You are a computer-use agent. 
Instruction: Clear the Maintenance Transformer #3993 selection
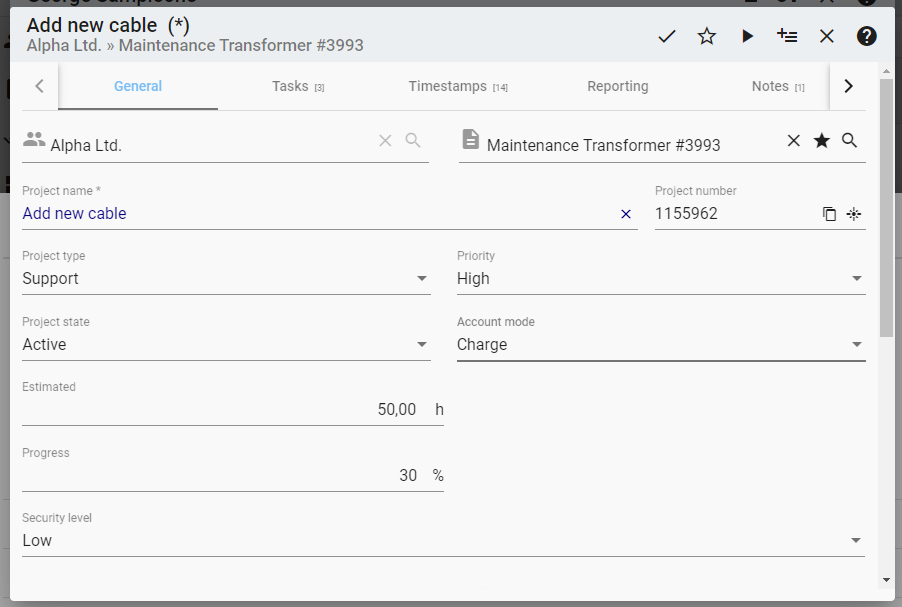pos(794,141)
